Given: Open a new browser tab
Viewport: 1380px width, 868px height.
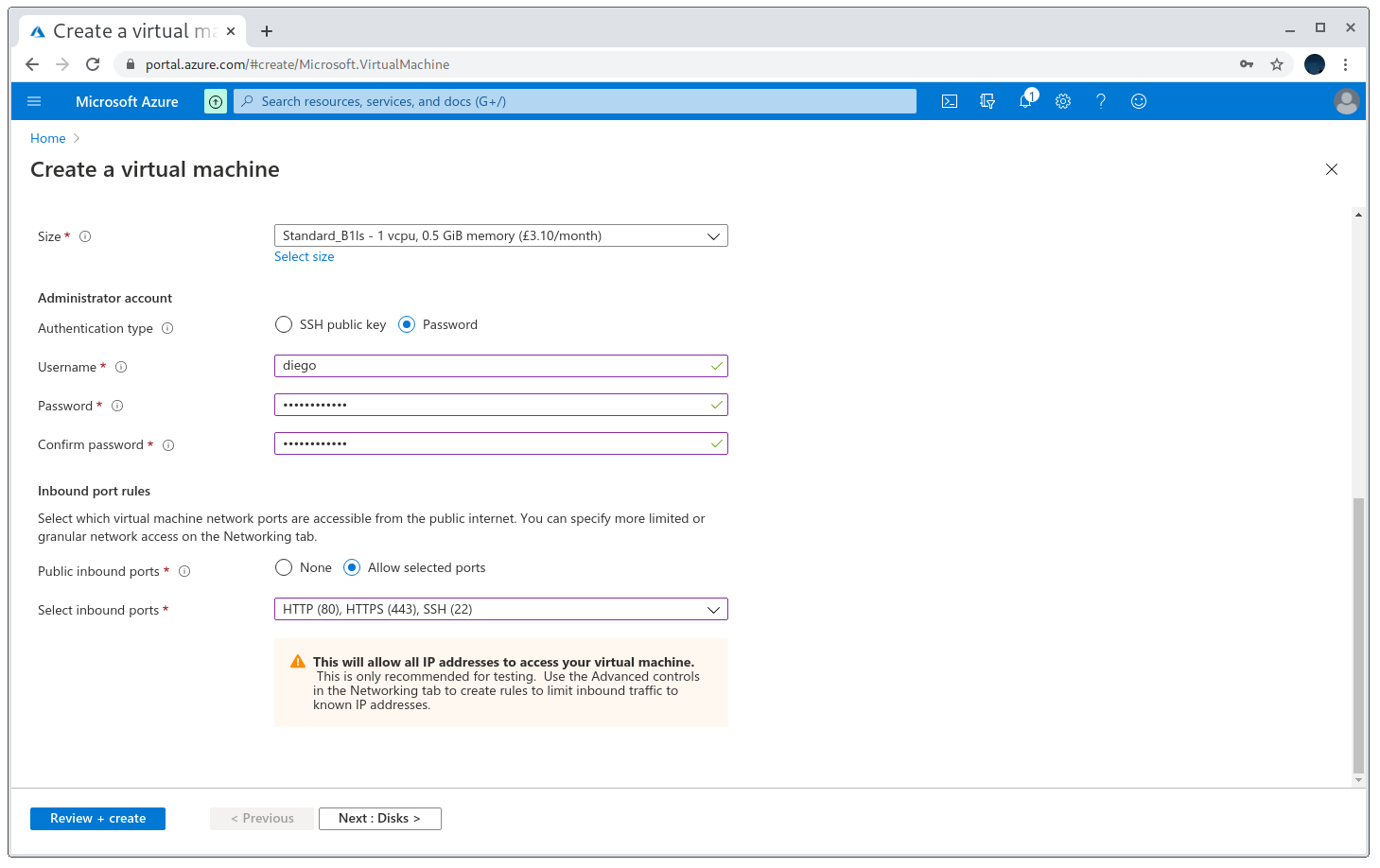Looking at the screenshot, I should coord(267,31).
